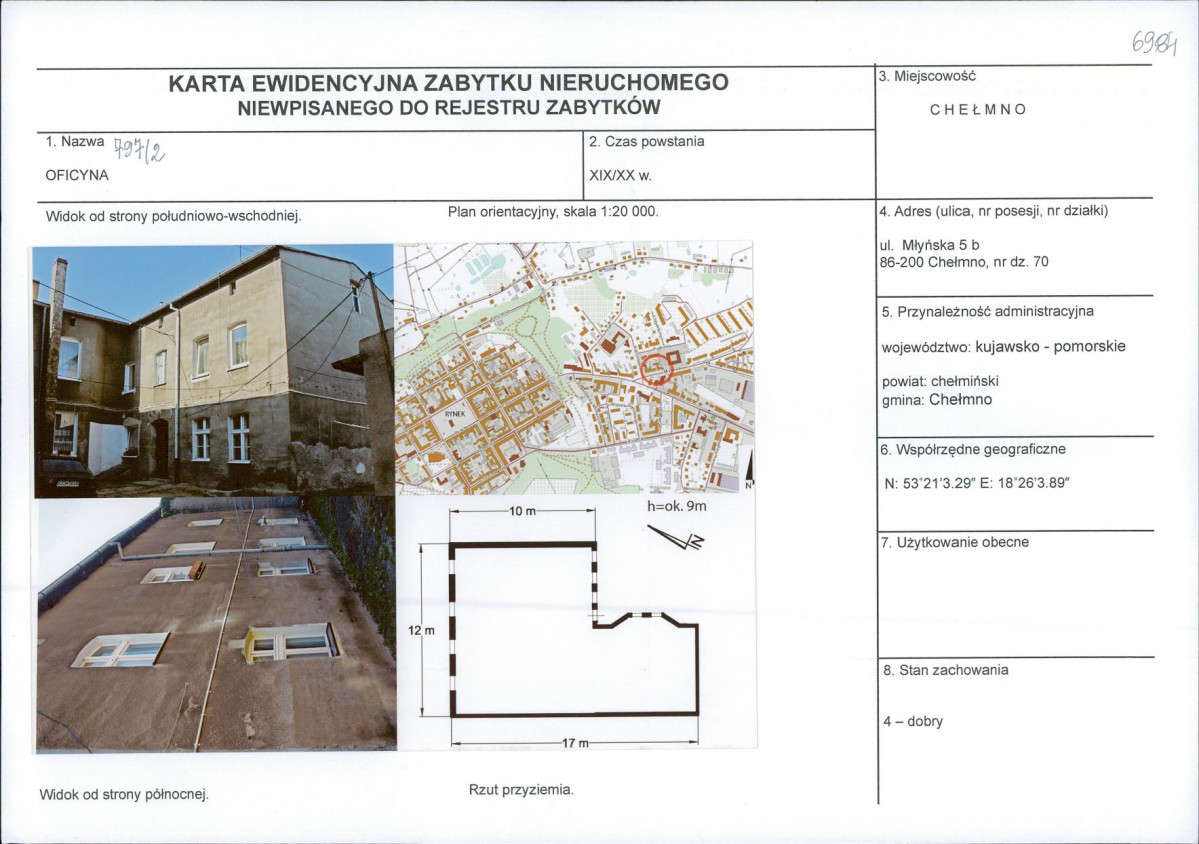Click the kujawsko - pomorskie voivodeship text
1199x844 pixels.
coord(1051,346)
